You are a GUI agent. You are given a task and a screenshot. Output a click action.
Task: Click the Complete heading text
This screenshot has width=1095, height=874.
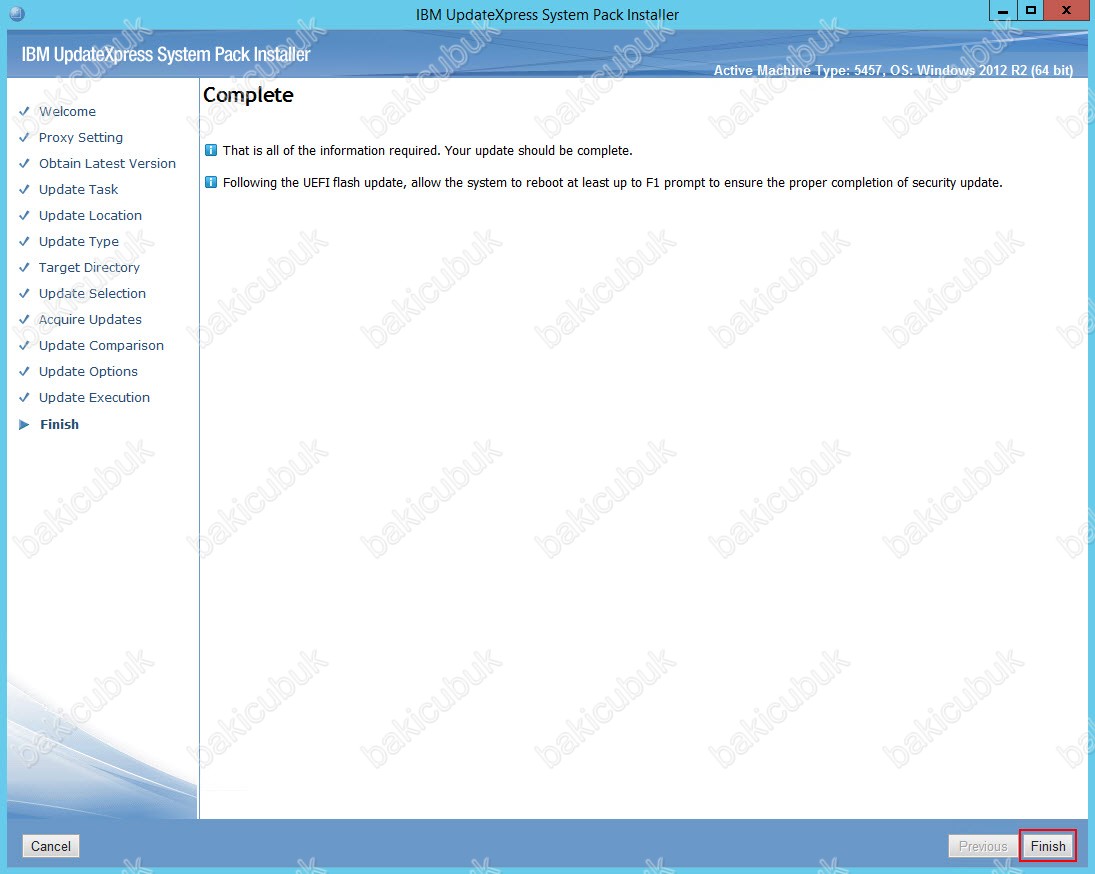248,95
